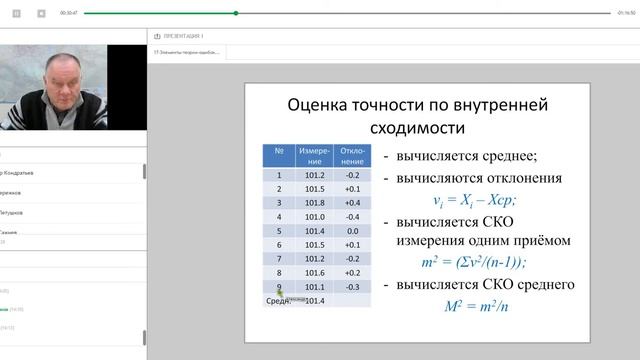Click the formula 'm² = (Σv²/(n-1))'
The height and width of the screenshot is (360, 640).
coord(474,262)
